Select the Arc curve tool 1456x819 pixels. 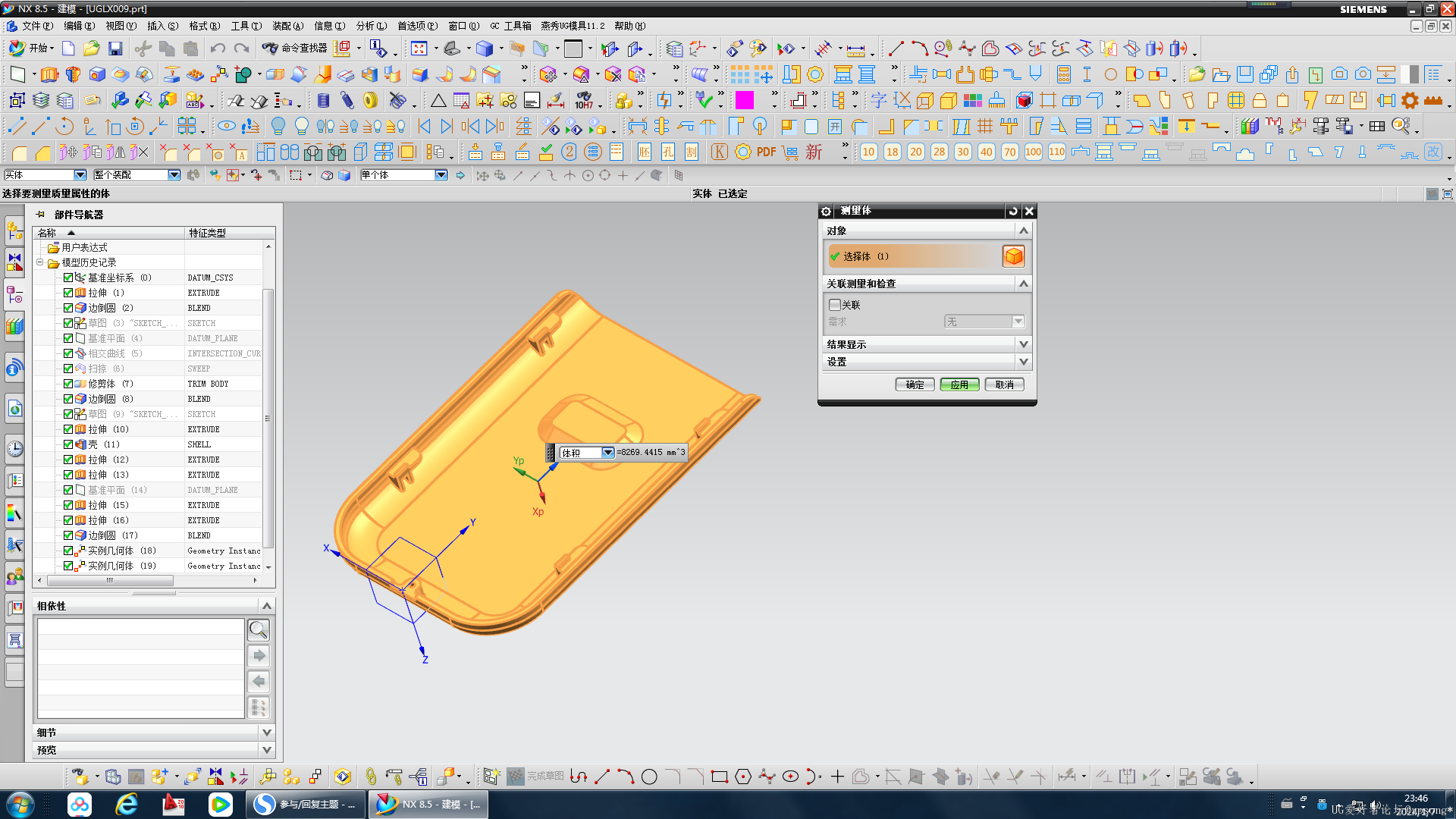point(919,49)
